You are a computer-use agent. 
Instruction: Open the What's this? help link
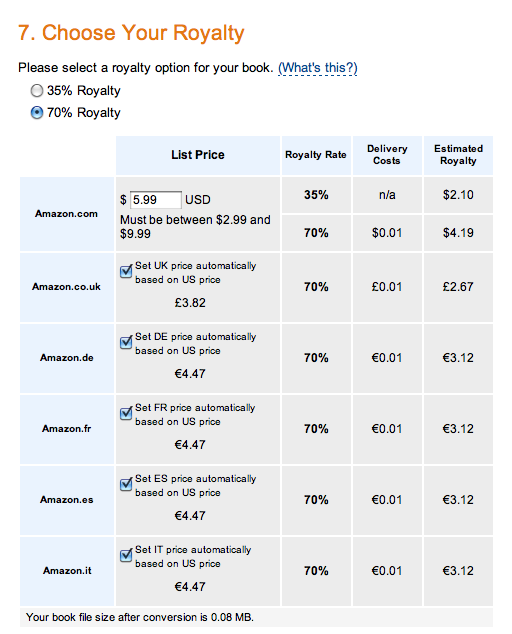[317, 68]
